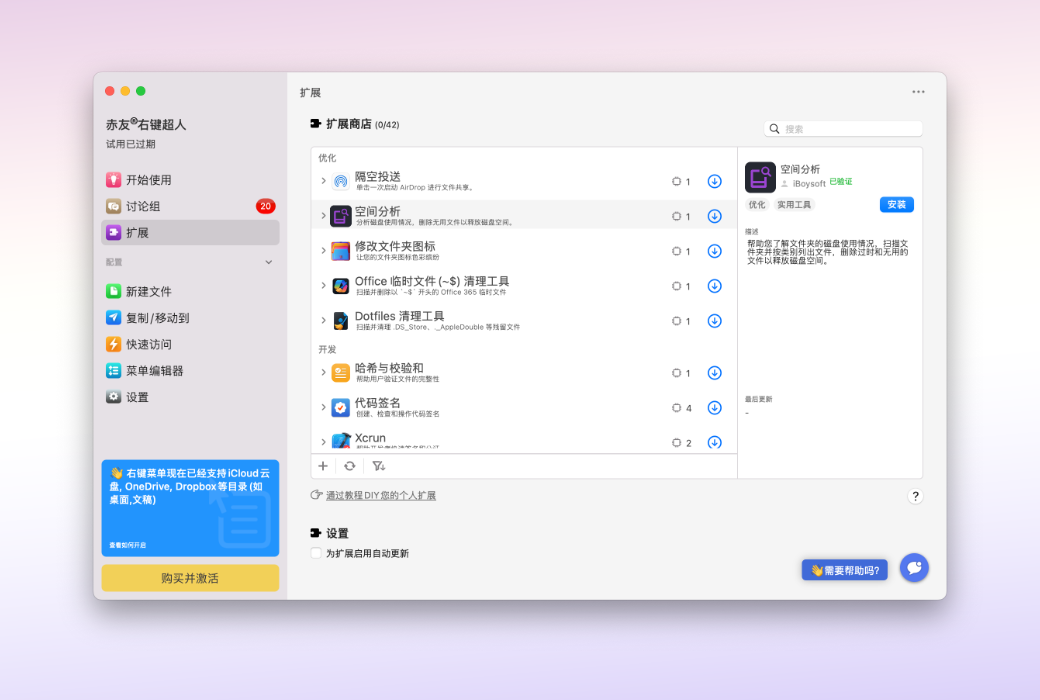
Task: Open the three-dot more menu
Action: click(x=918, y=92)
